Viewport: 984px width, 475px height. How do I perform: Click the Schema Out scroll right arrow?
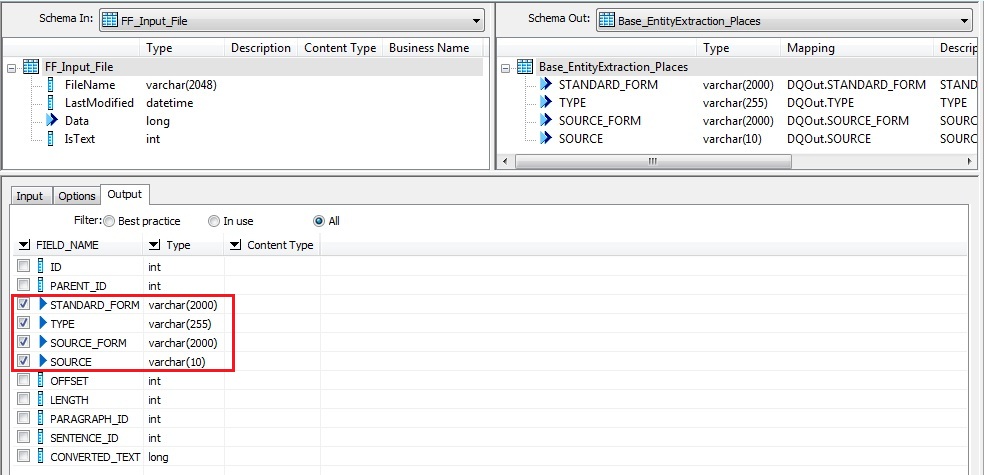click(x=970, y=161)
